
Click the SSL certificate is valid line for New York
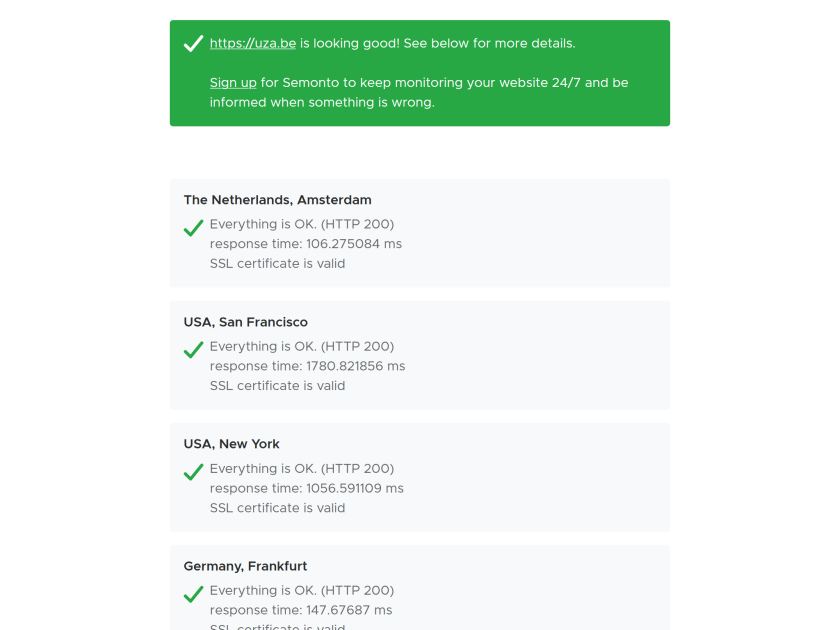coord(277,507)
